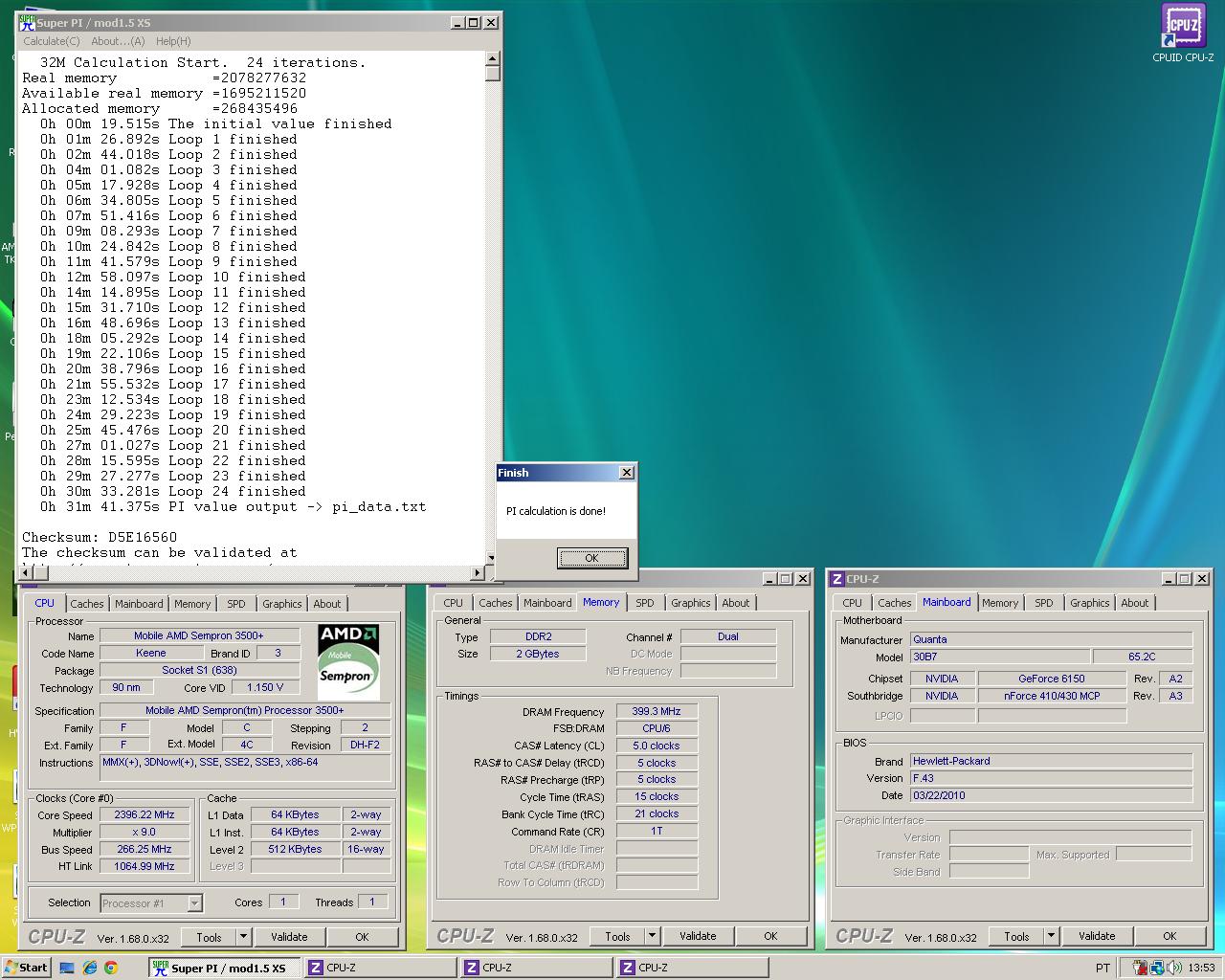Screen dimensions: 1225x980
Task: Expand Tools dropdown arrow in CPU-tab window
Action: (x=243, y=937)
